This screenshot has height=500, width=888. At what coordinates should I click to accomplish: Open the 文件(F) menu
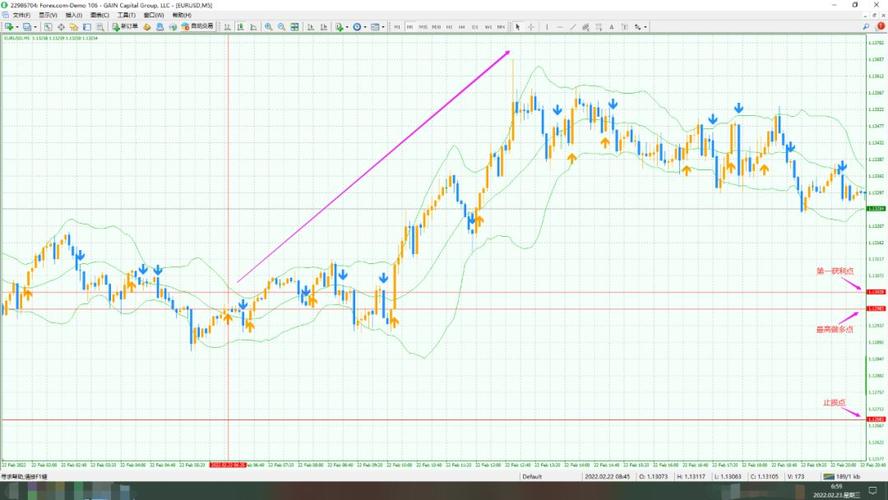click(21, 16)
